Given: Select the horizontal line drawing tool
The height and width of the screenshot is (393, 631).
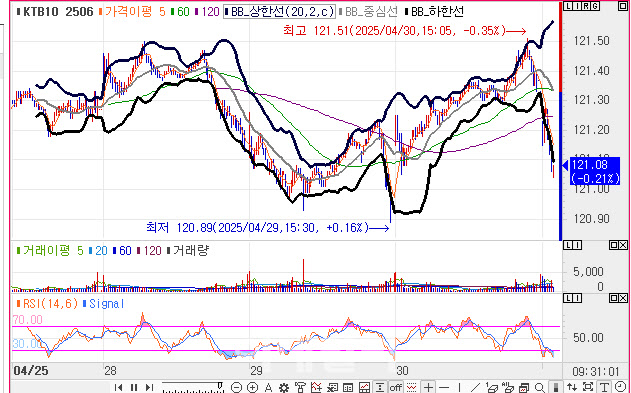Looking at the screenshot, I should (x=443, y=387).
